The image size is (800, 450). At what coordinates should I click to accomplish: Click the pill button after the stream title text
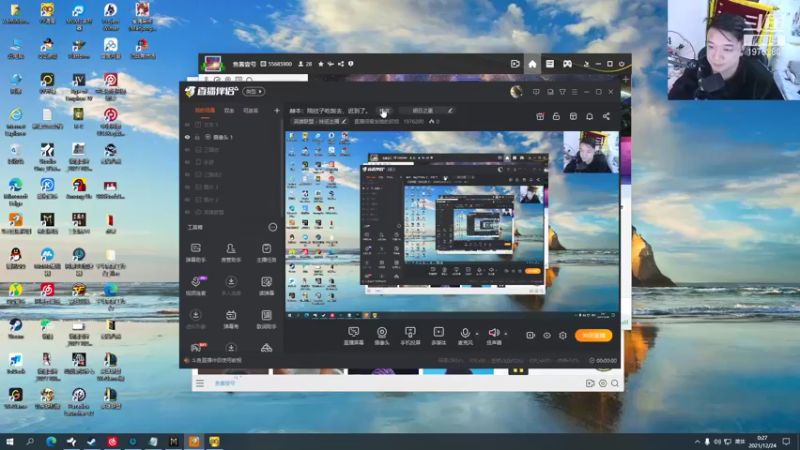click(385, 111)
